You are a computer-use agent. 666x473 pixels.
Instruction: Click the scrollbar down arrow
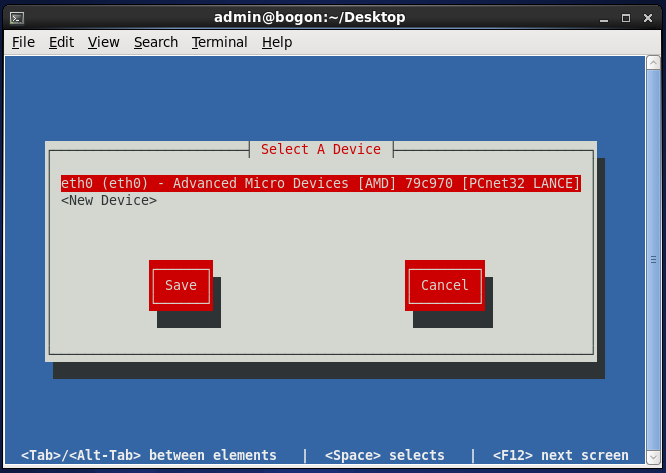(653, 458)
